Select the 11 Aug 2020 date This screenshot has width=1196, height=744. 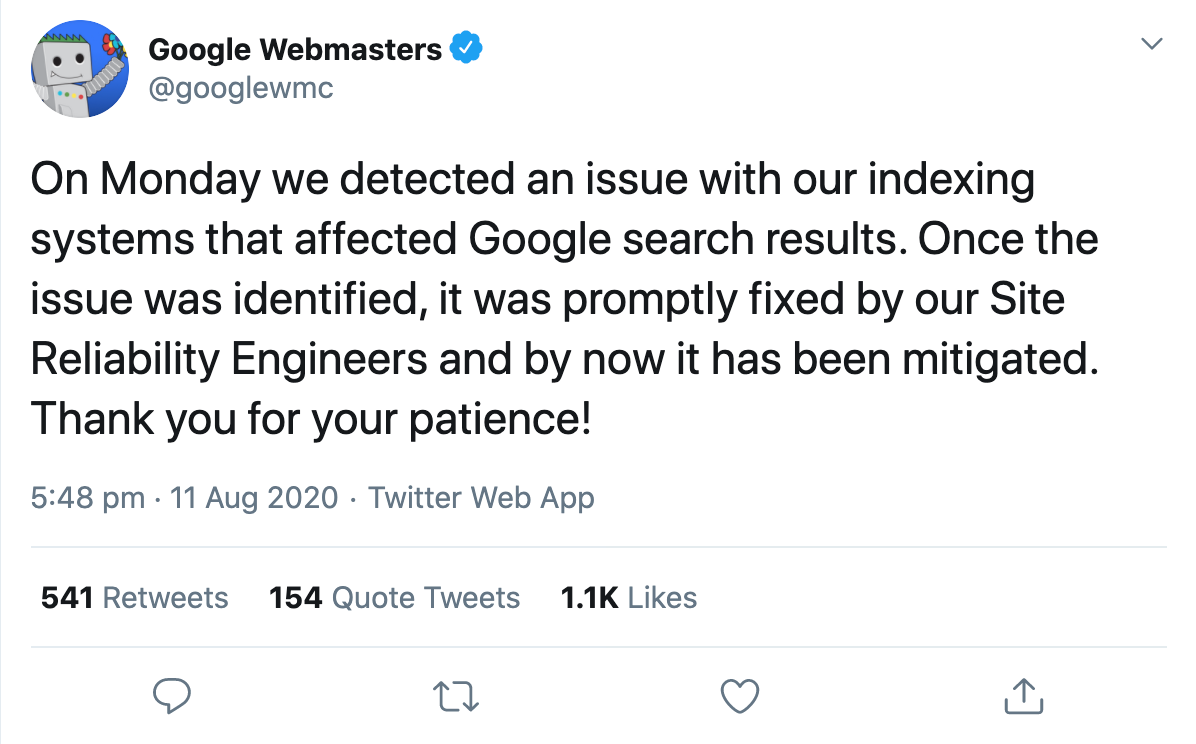coord(254,498)
